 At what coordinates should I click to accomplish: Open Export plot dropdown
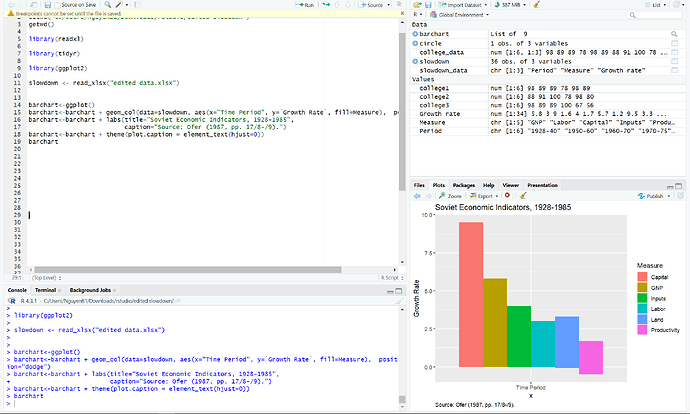[x=484, y=196]
